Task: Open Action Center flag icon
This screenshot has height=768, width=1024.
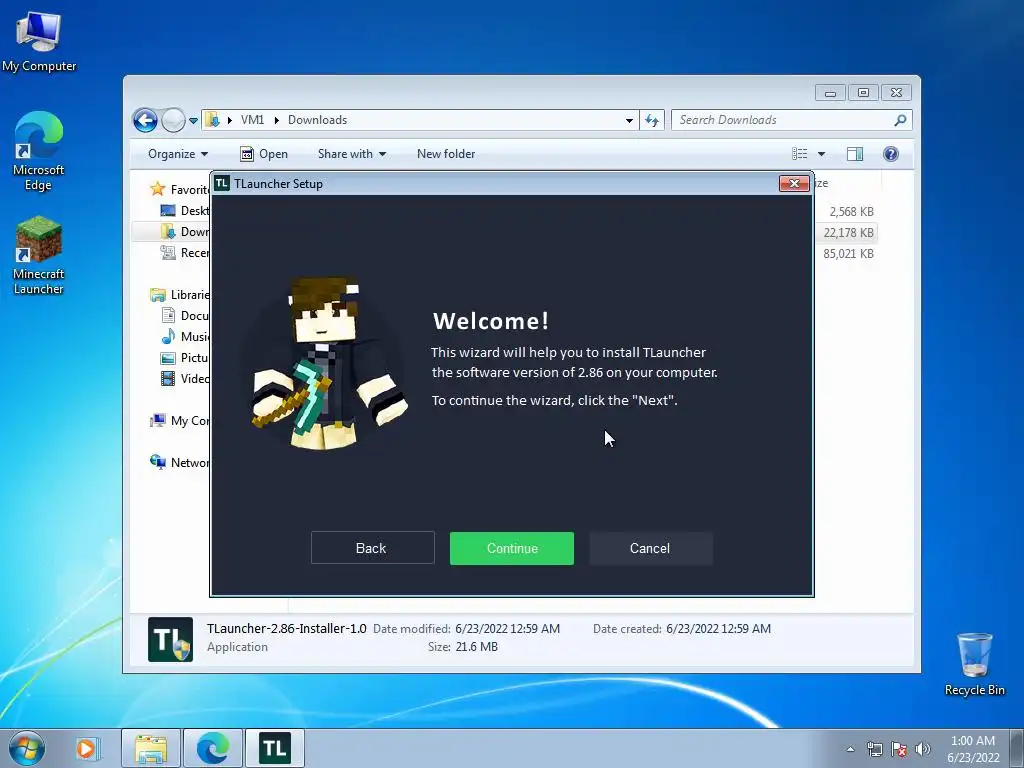Action: (899, 749)
